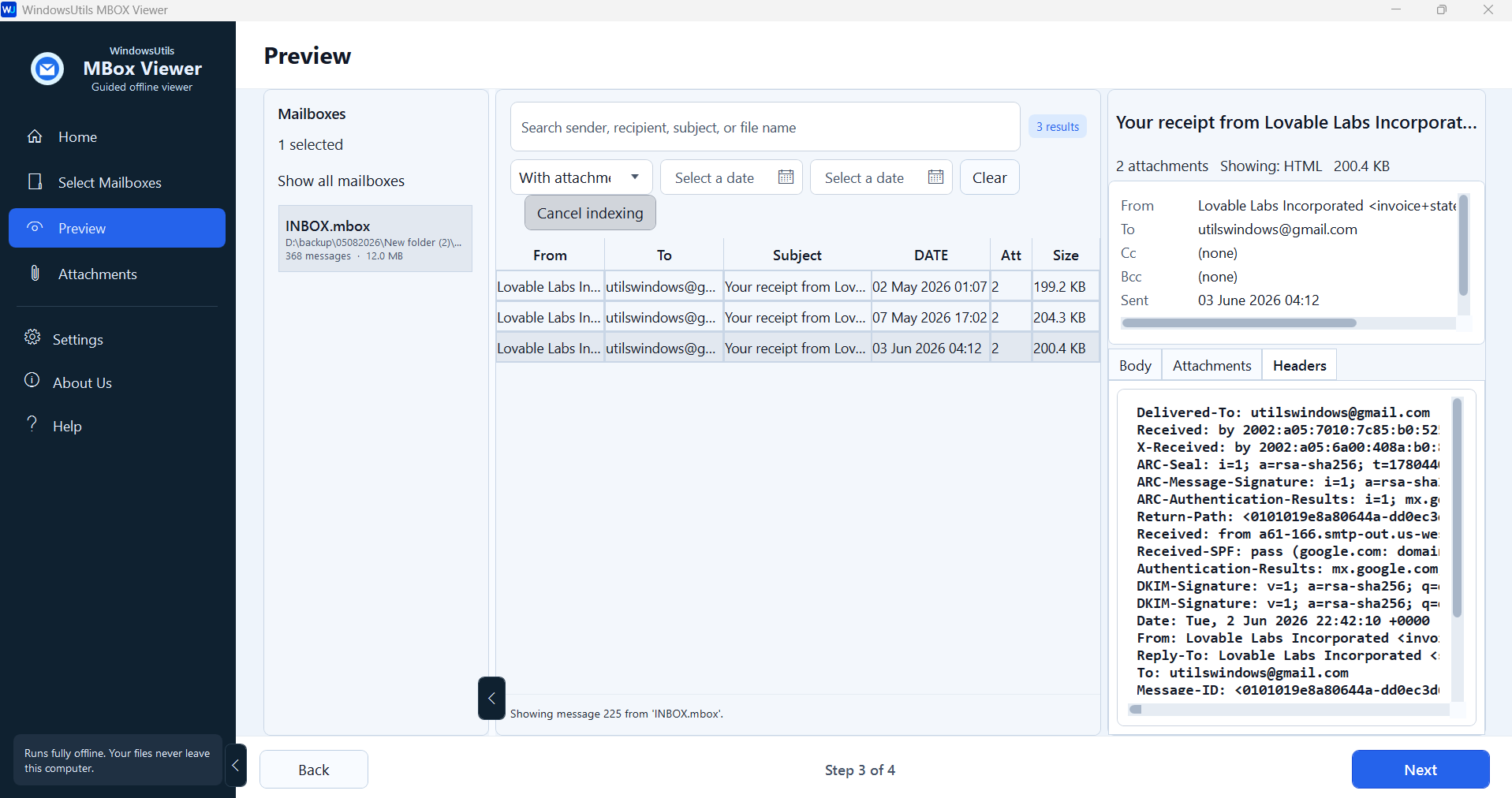
Task: Open the About Us page
Action: [x=117, y=382]
